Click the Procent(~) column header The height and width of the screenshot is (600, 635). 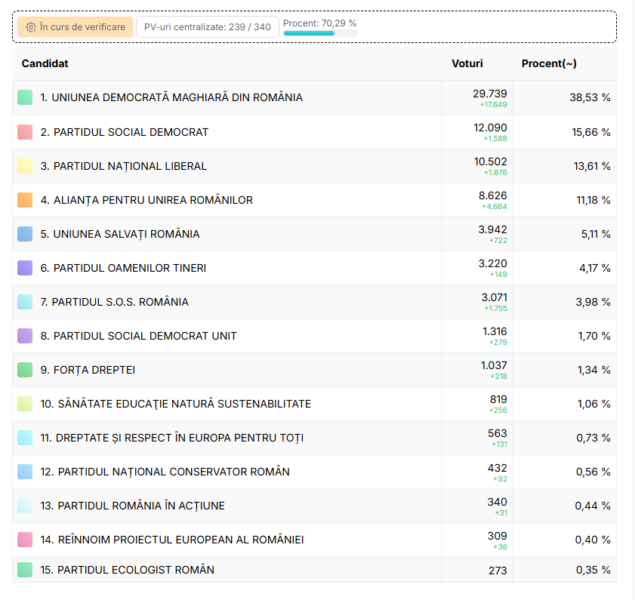(x=549, y=63)
